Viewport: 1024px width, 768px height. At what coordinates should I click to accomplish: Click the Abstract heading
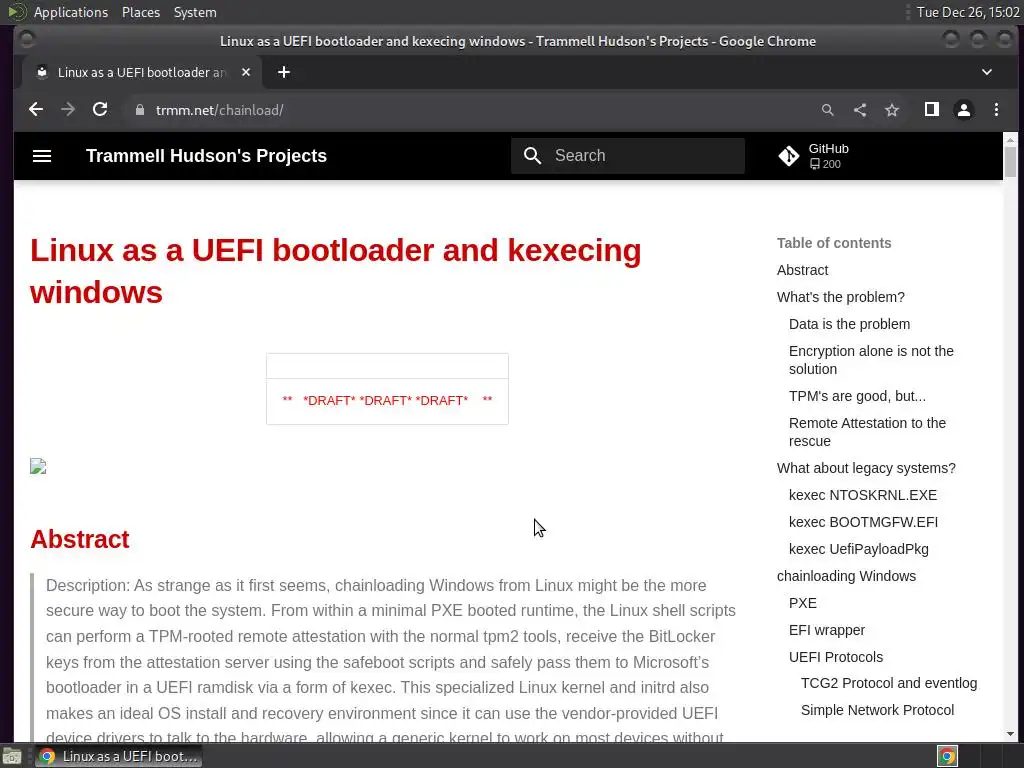pos(80,539)
